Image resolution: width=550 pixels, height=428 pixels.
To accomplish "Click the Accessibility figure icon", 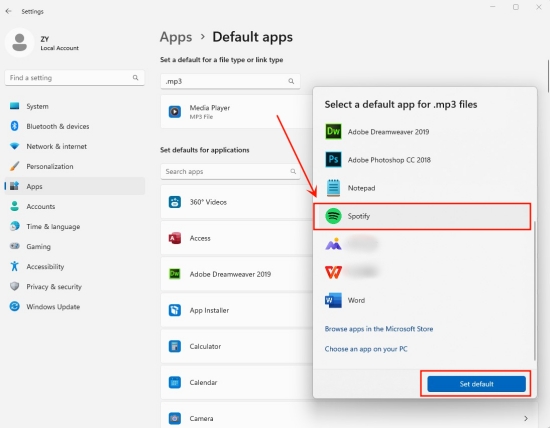I will coord(14,266).
